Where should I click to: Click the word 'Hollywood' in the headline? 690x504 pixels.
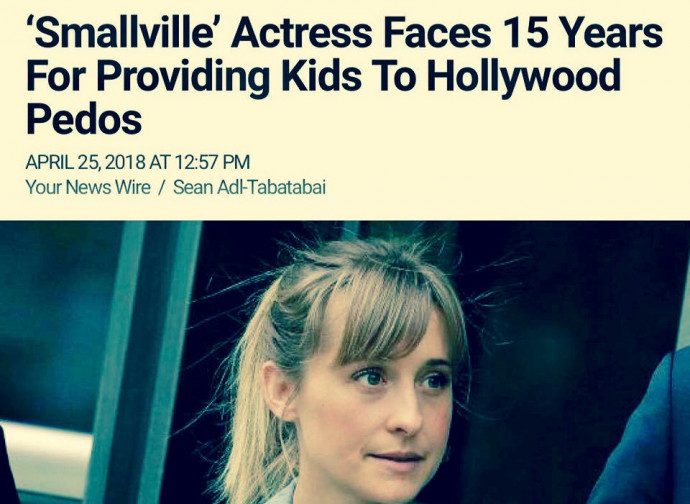click(x=523, y=77)
